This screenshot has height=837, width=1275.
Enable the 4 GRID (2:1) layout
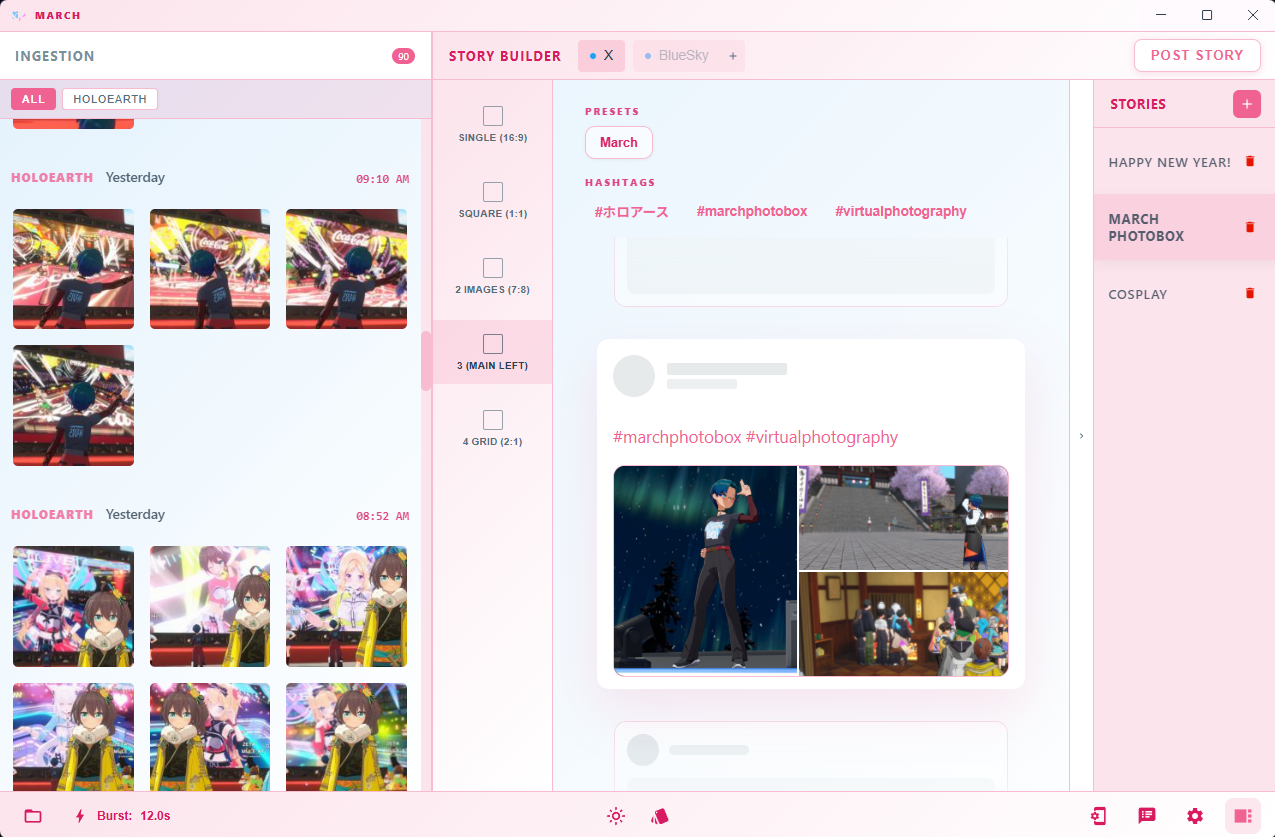[x=492, y=420]
